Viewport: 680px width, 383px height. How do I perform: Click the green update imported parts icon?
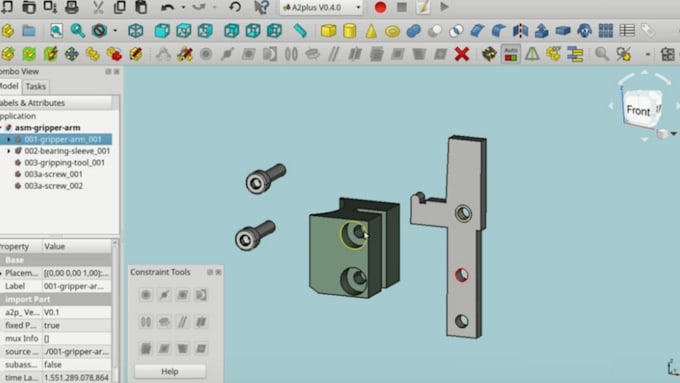click(x=29, y=54)
